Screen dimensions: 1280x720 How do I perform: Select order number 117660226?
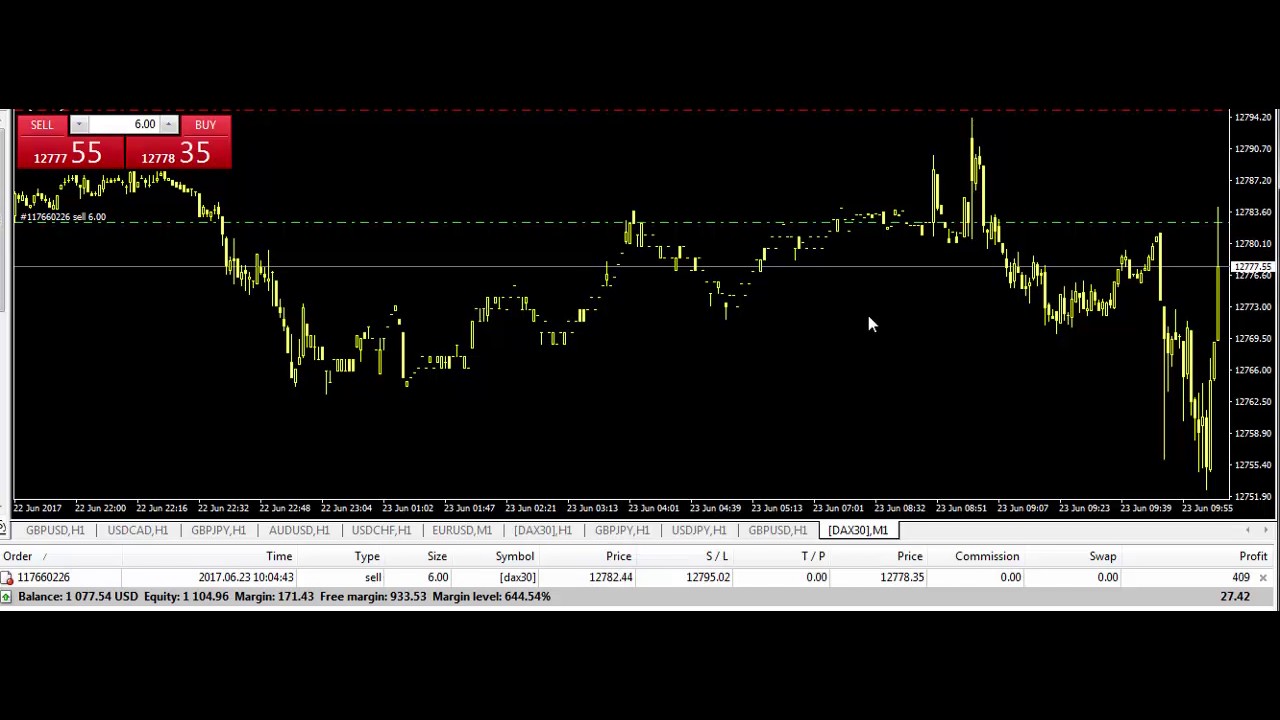point(43,577)
